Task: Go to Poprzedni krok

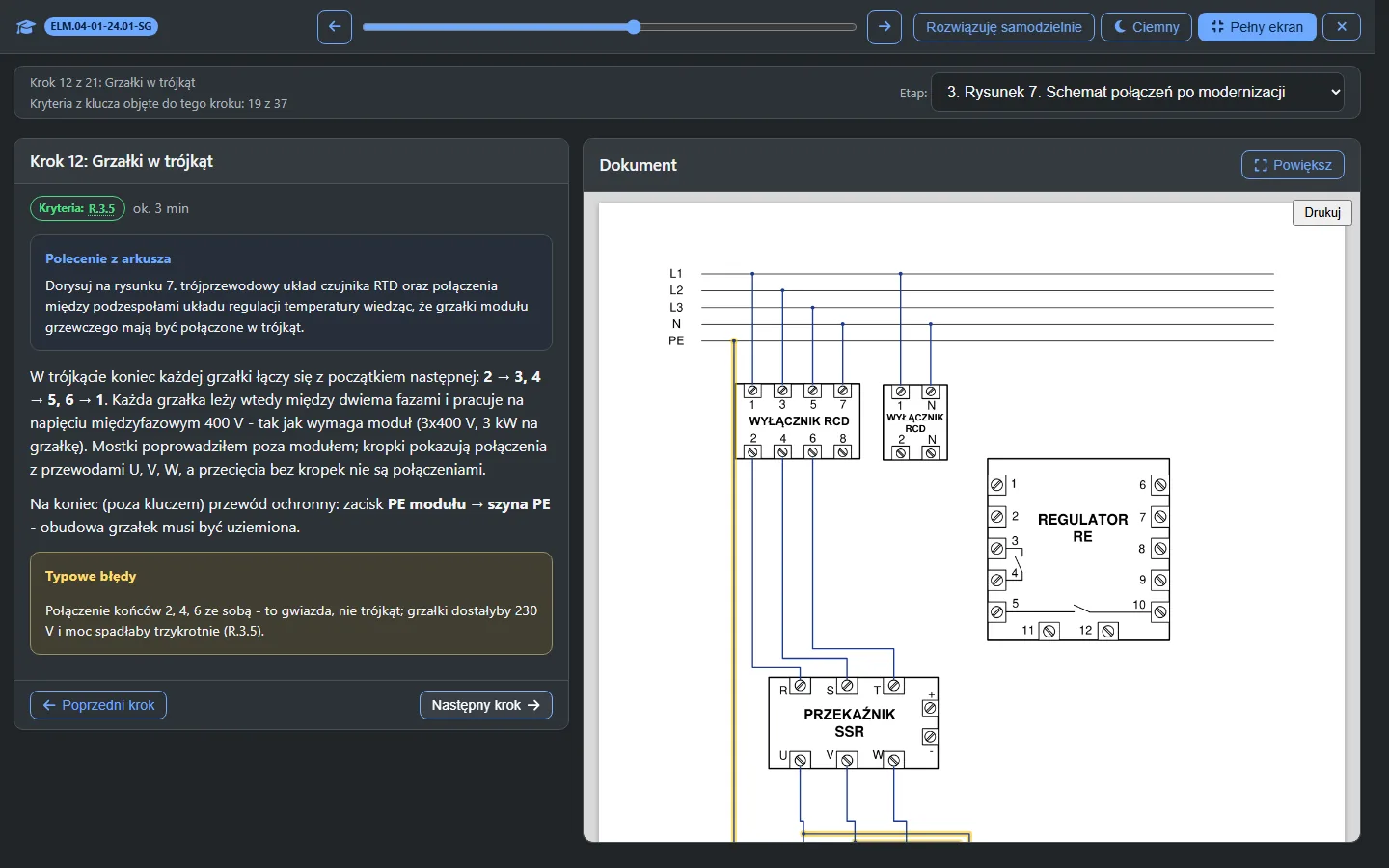Action: point(98,705)
